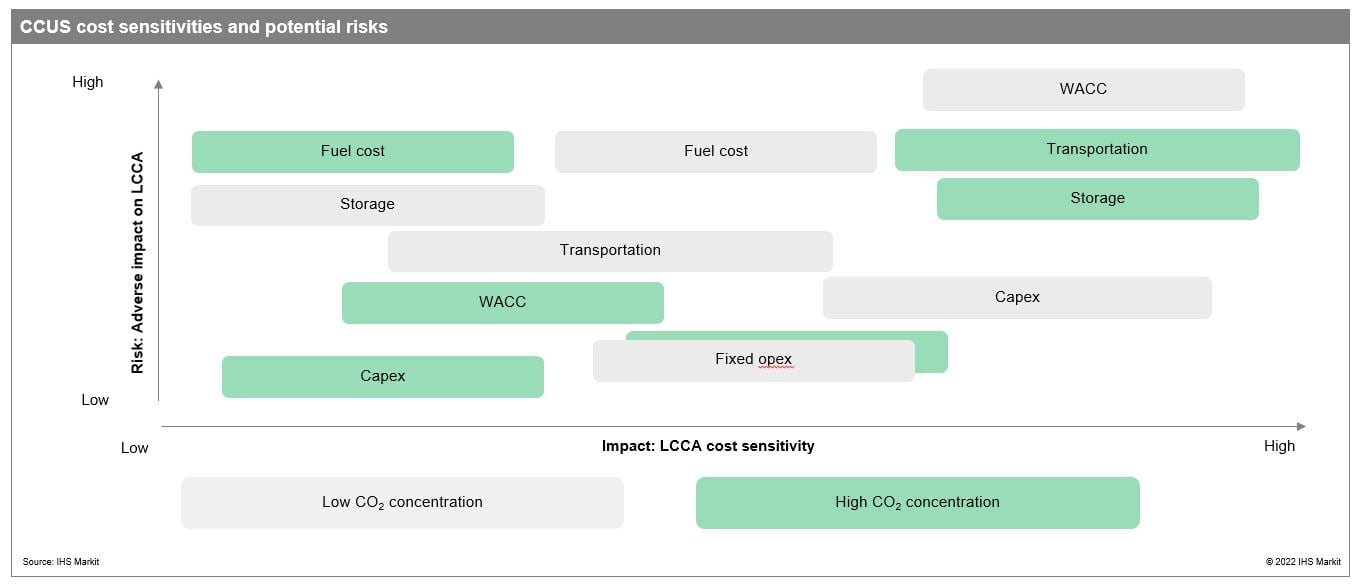Click the '© 2022 IHS Markit' copyright text
This screenshot has height=584, width=1360.
1302,562
